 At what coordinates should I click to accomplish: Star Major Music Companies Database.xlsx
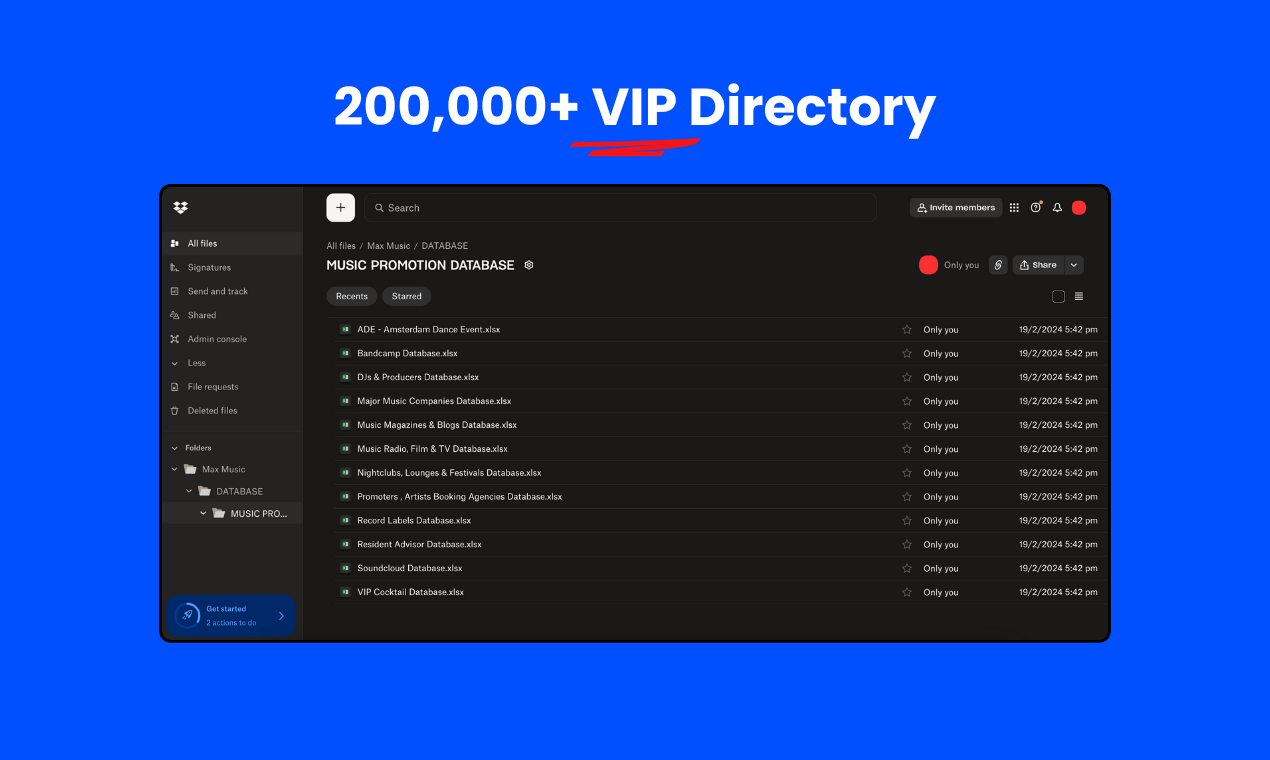tap(907, 401)
